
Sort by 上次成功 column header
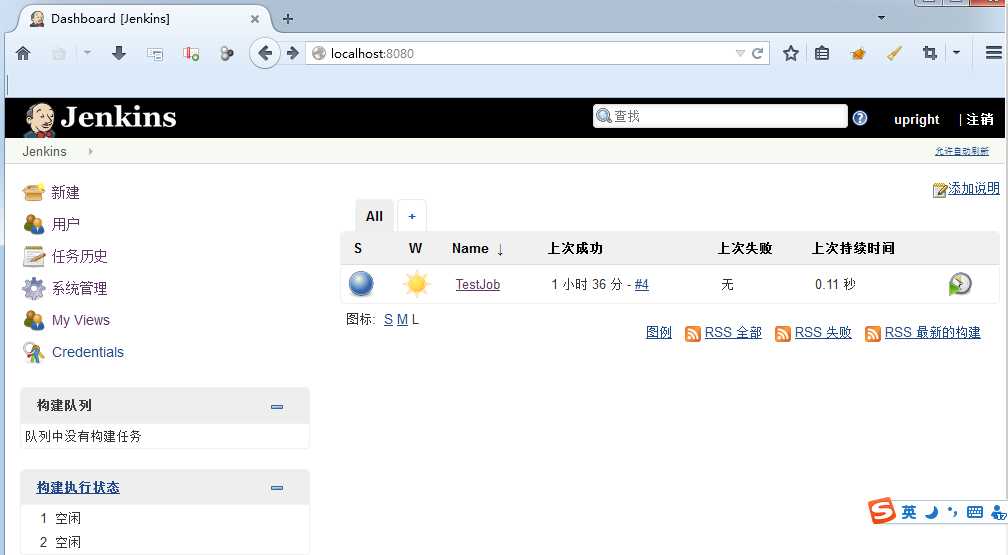click(575, 248)
